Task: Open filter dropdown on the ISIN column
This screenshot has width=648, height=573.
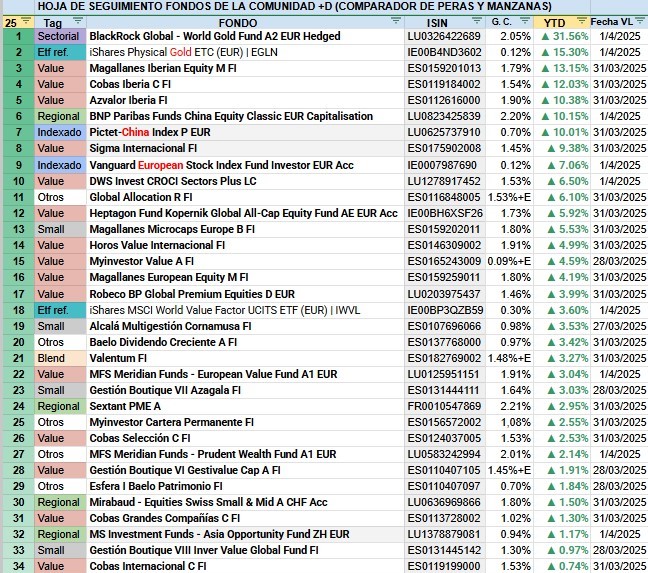Action: click(477, 21)
